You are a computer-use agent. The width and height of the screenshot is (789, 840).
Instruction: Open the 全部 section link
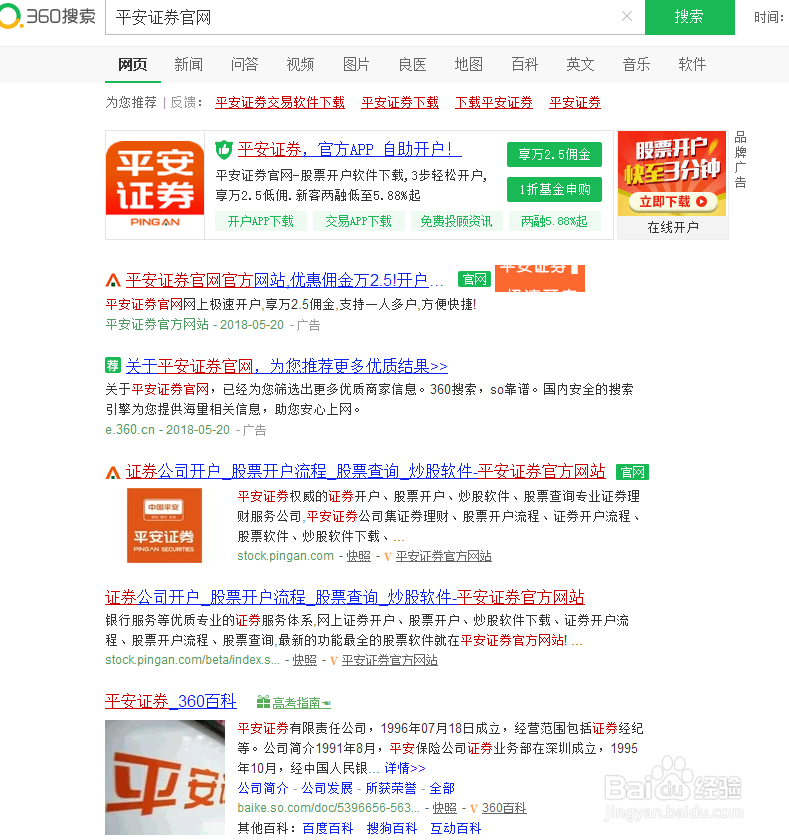coord(442,788)
